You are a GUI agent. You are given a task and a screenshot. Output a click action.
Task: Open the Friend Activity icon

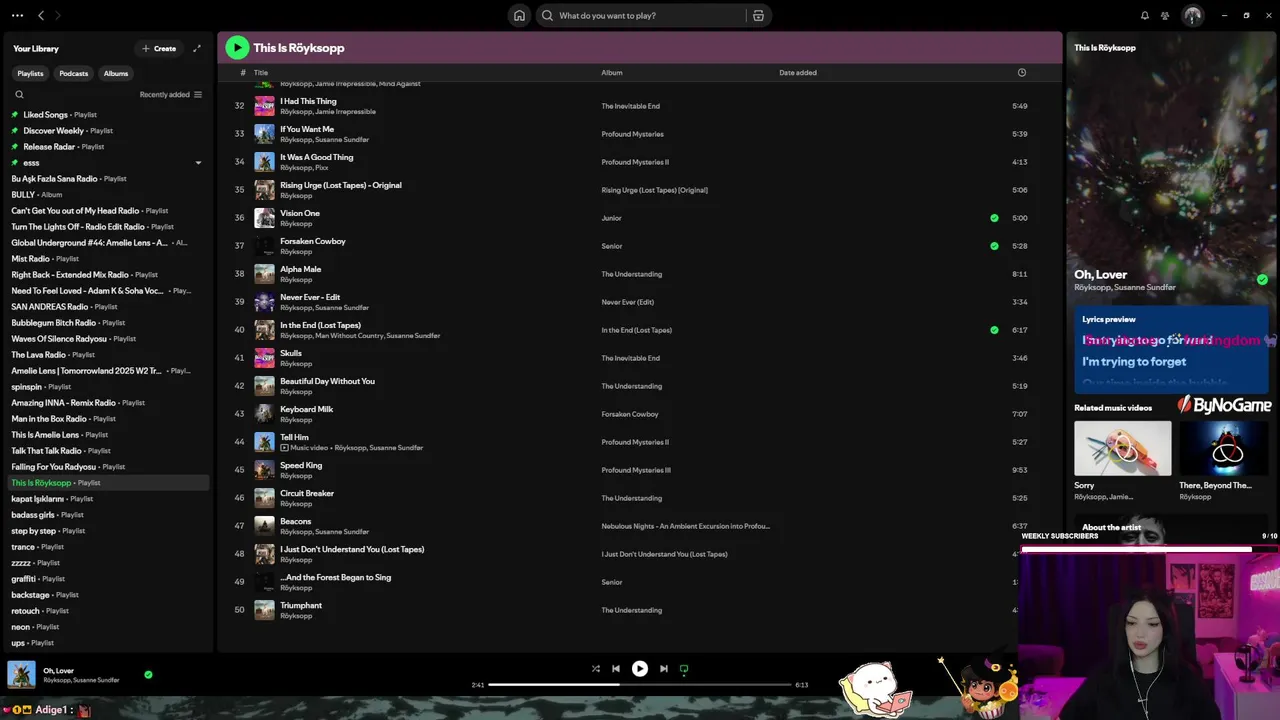(1165, 15)
